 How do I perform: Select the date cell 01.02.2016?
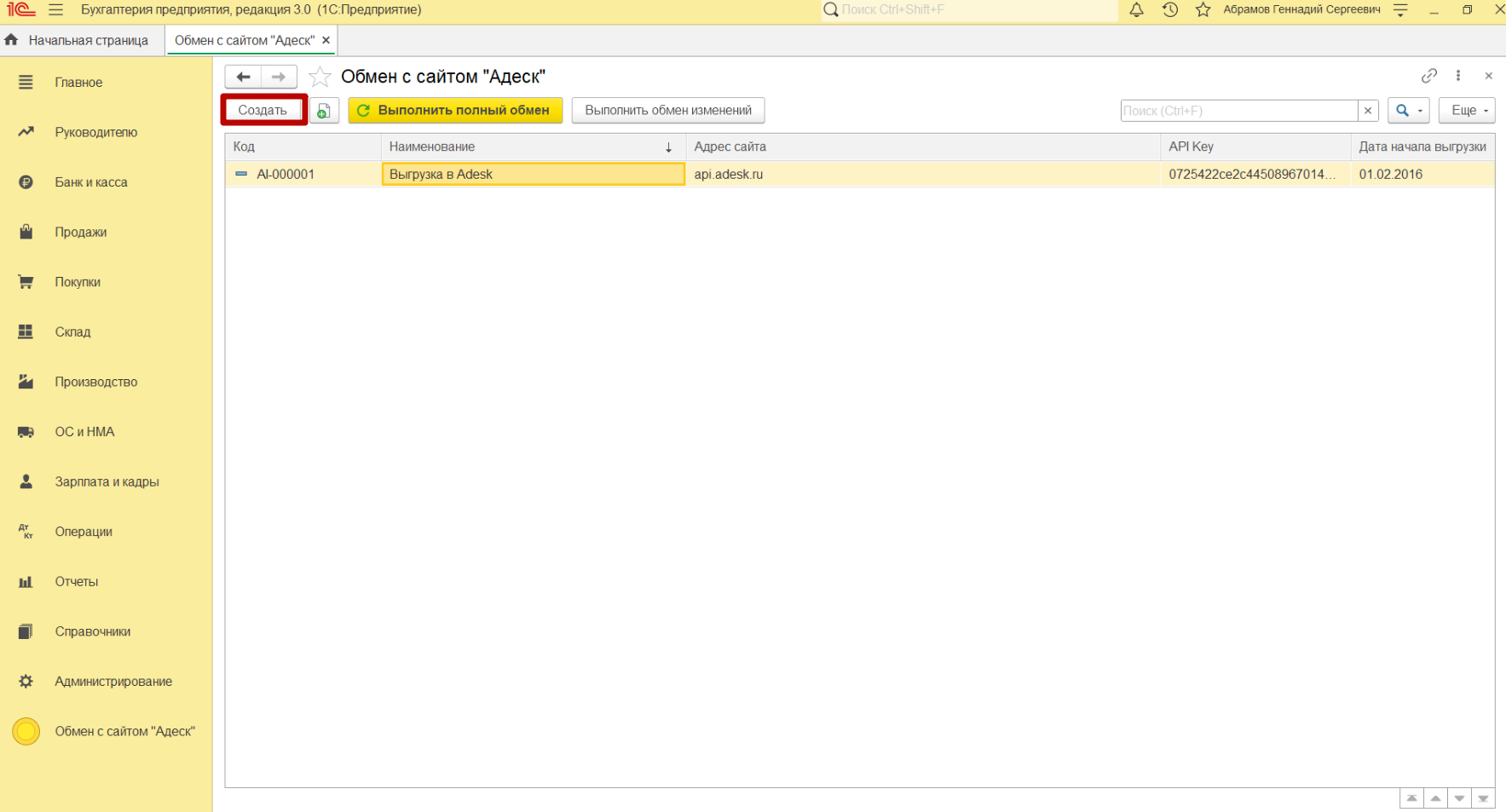[1422, 174]
